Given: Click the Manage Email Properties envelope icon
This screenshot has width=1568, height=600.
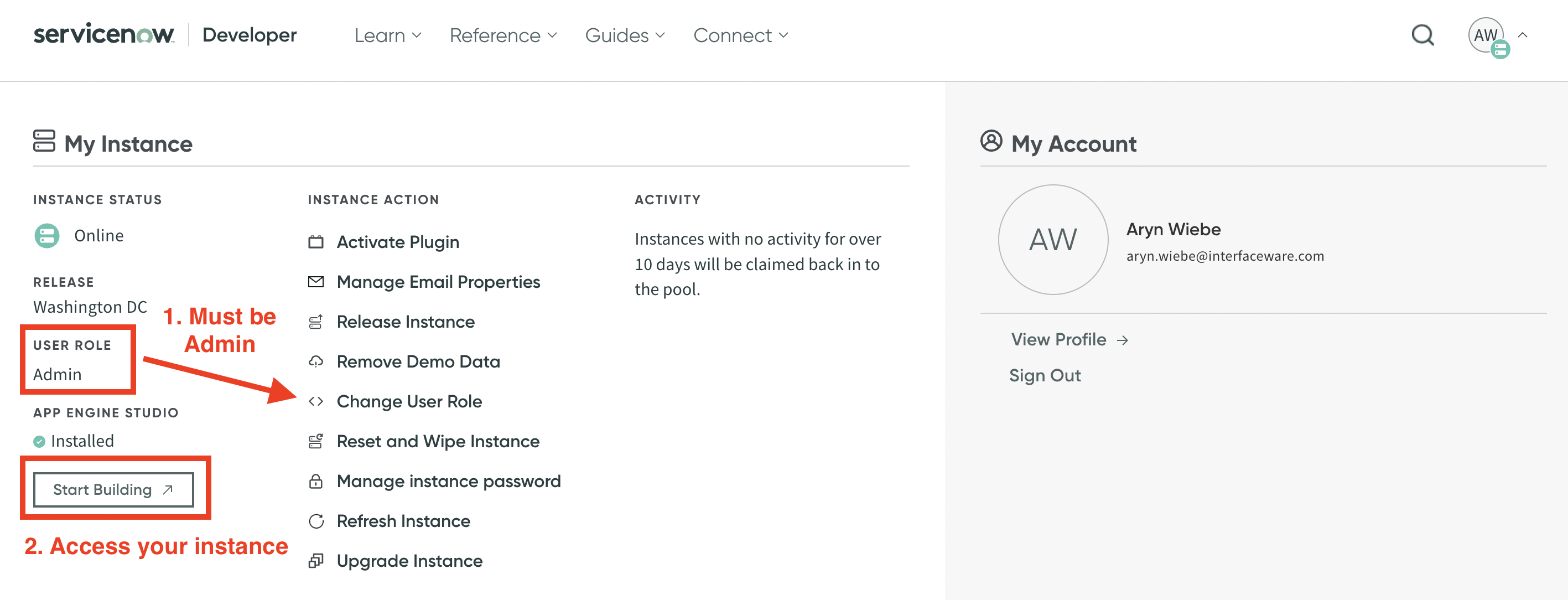Looking at the screenshot, I should tap(316, 281).
